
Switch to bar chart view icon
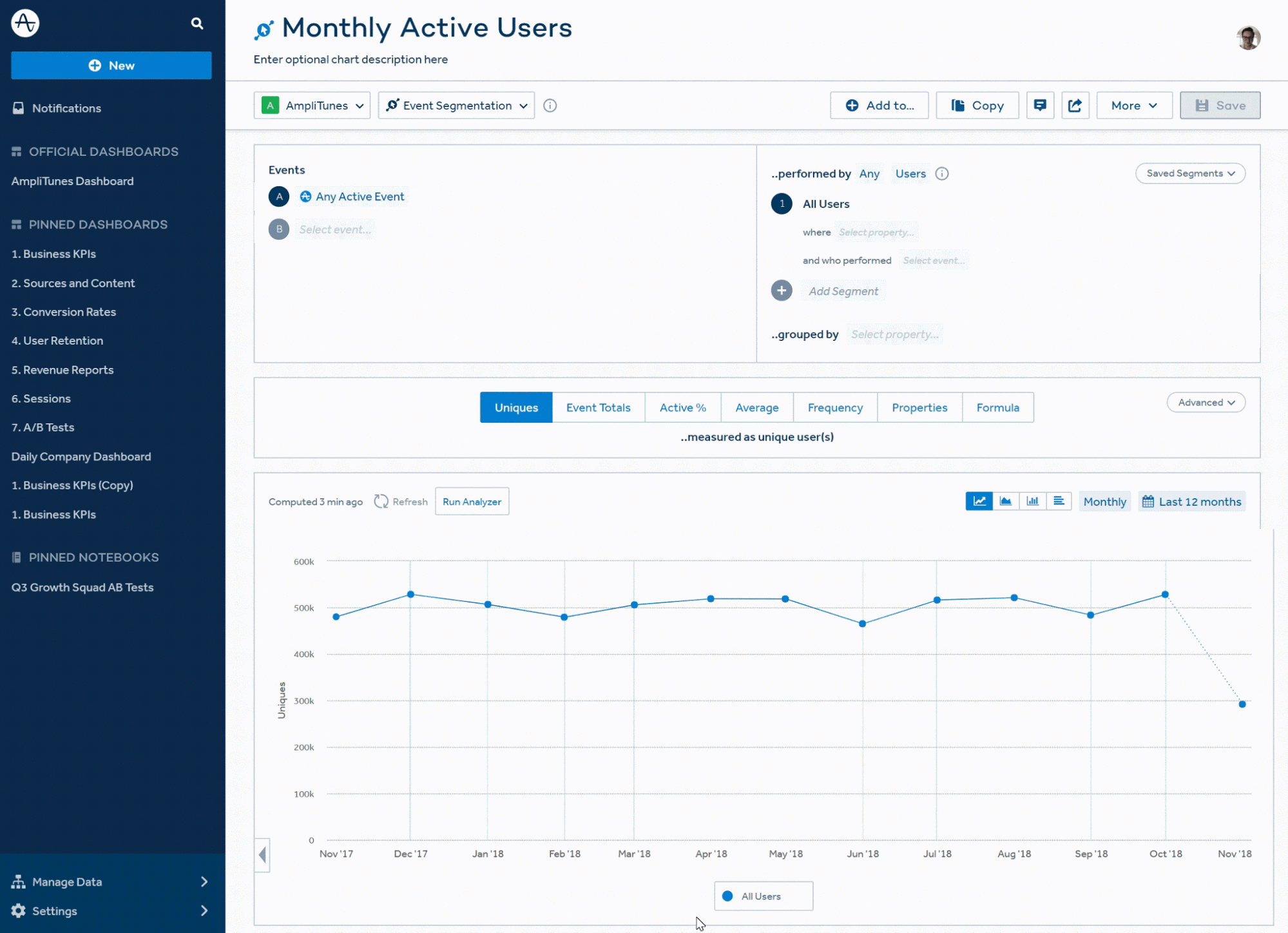pyautogui.click(x=1032, y=501)
